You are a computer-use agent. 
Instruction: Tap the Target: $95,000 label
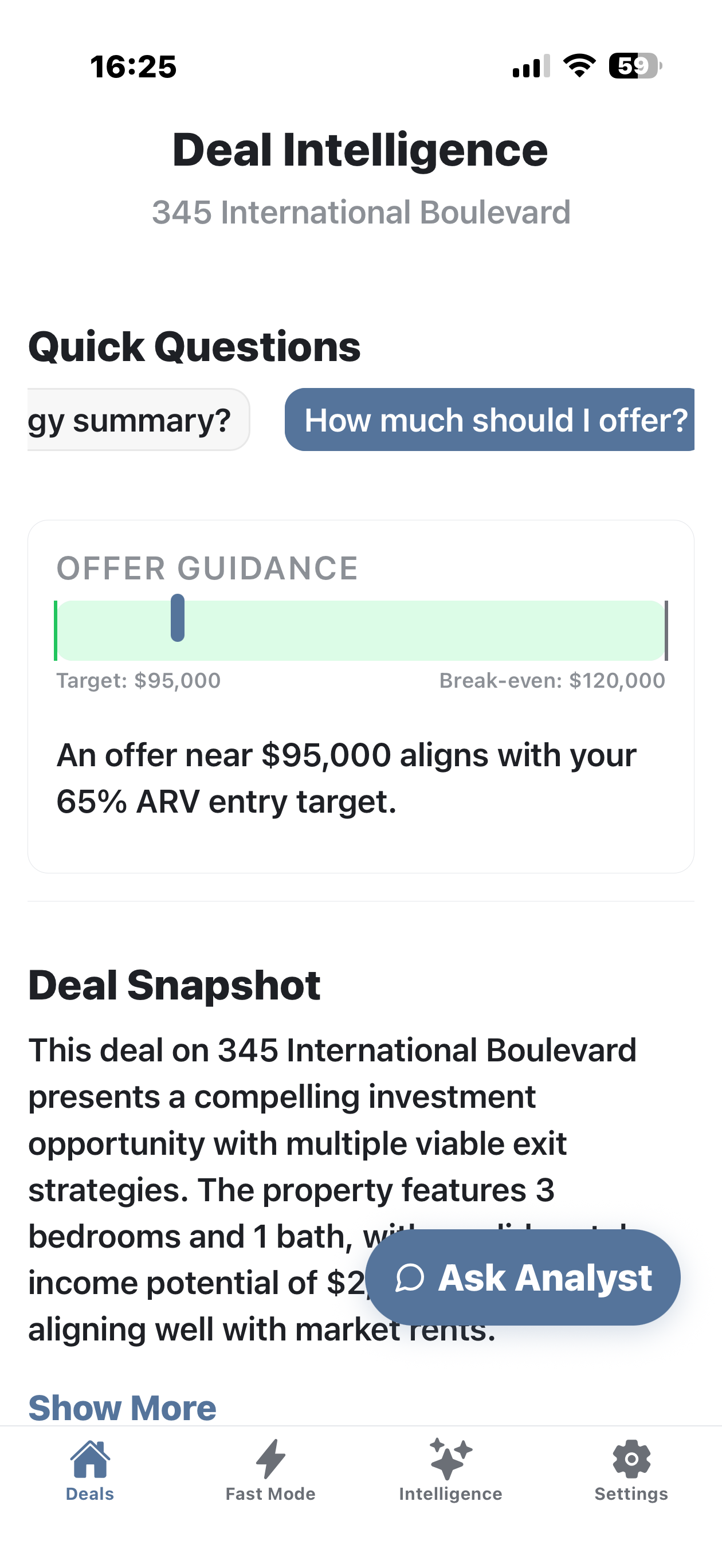coord(138,680)
